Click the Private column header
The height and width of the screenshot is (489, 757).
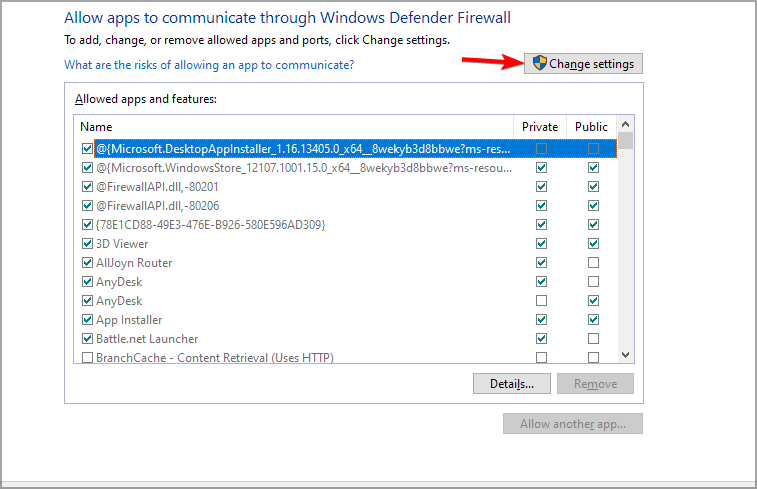(x=540, y=127)
